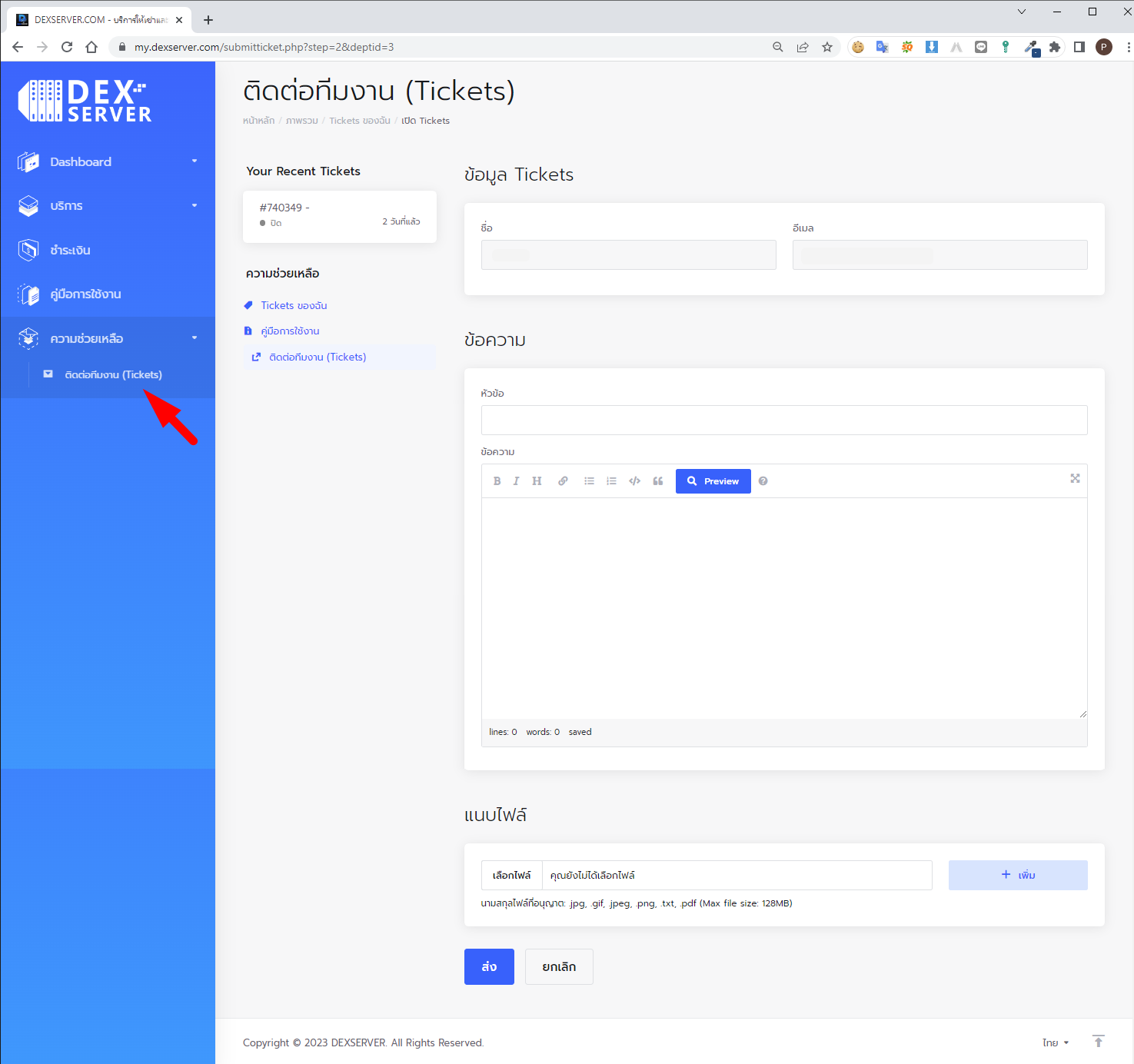Apply bold formatting in the message editor
This screenshot has width=1134, height=1064.
(x=497, y=480)
